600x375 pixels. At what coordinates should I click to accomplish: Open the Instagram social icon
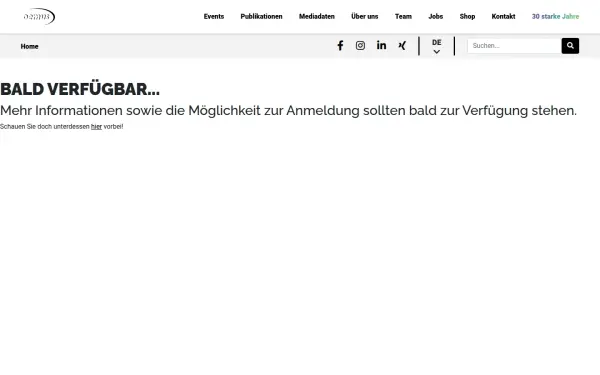[360, 46]
